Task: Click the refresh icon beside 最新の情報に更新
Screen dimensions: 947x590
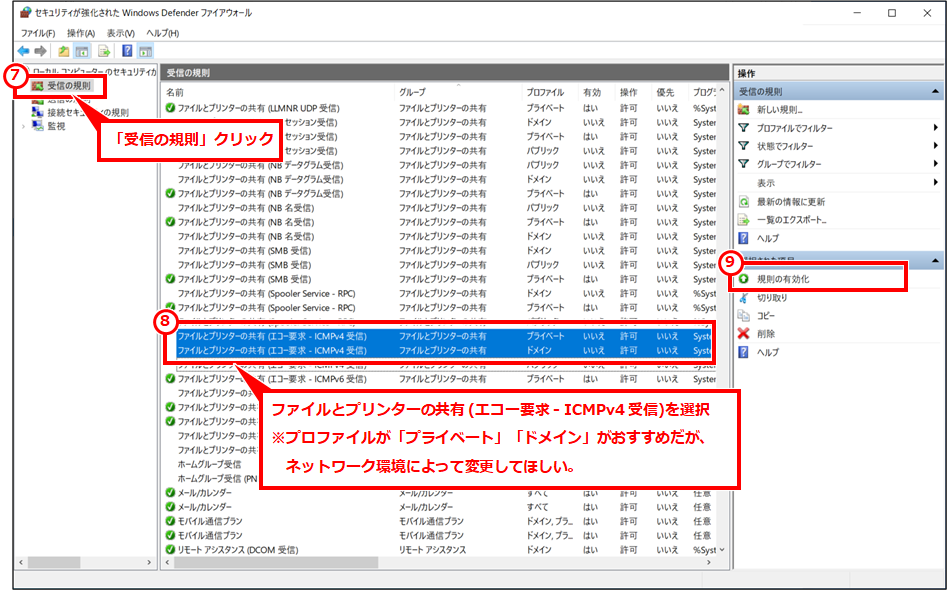Action: point(744,202)
